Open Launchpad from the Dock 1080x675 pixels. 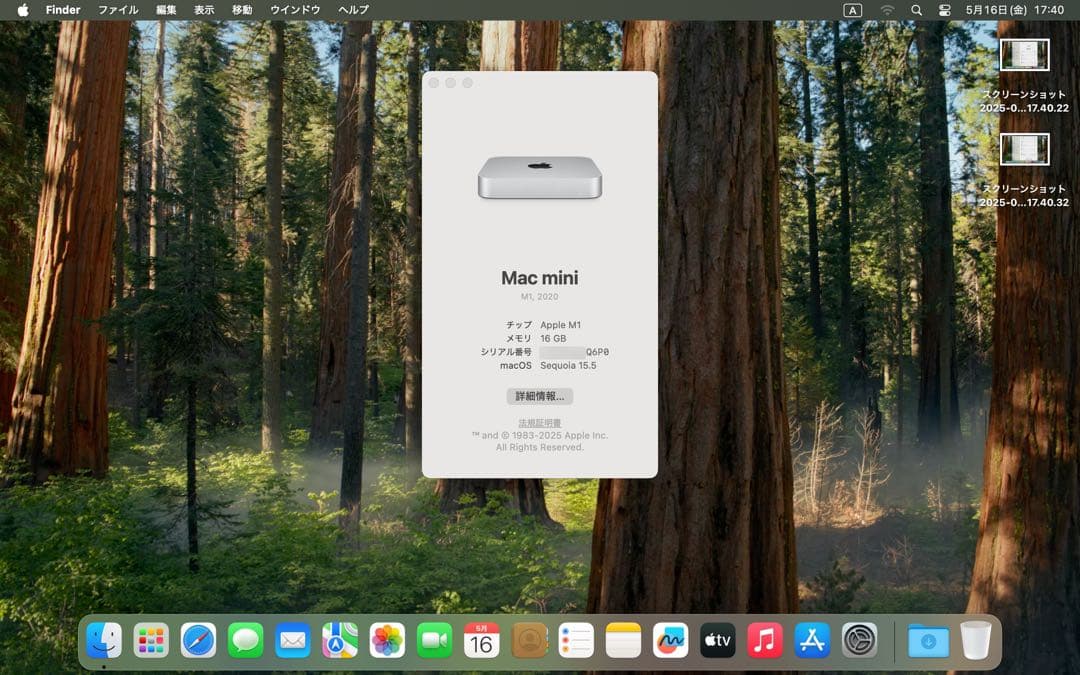(152, 640)
